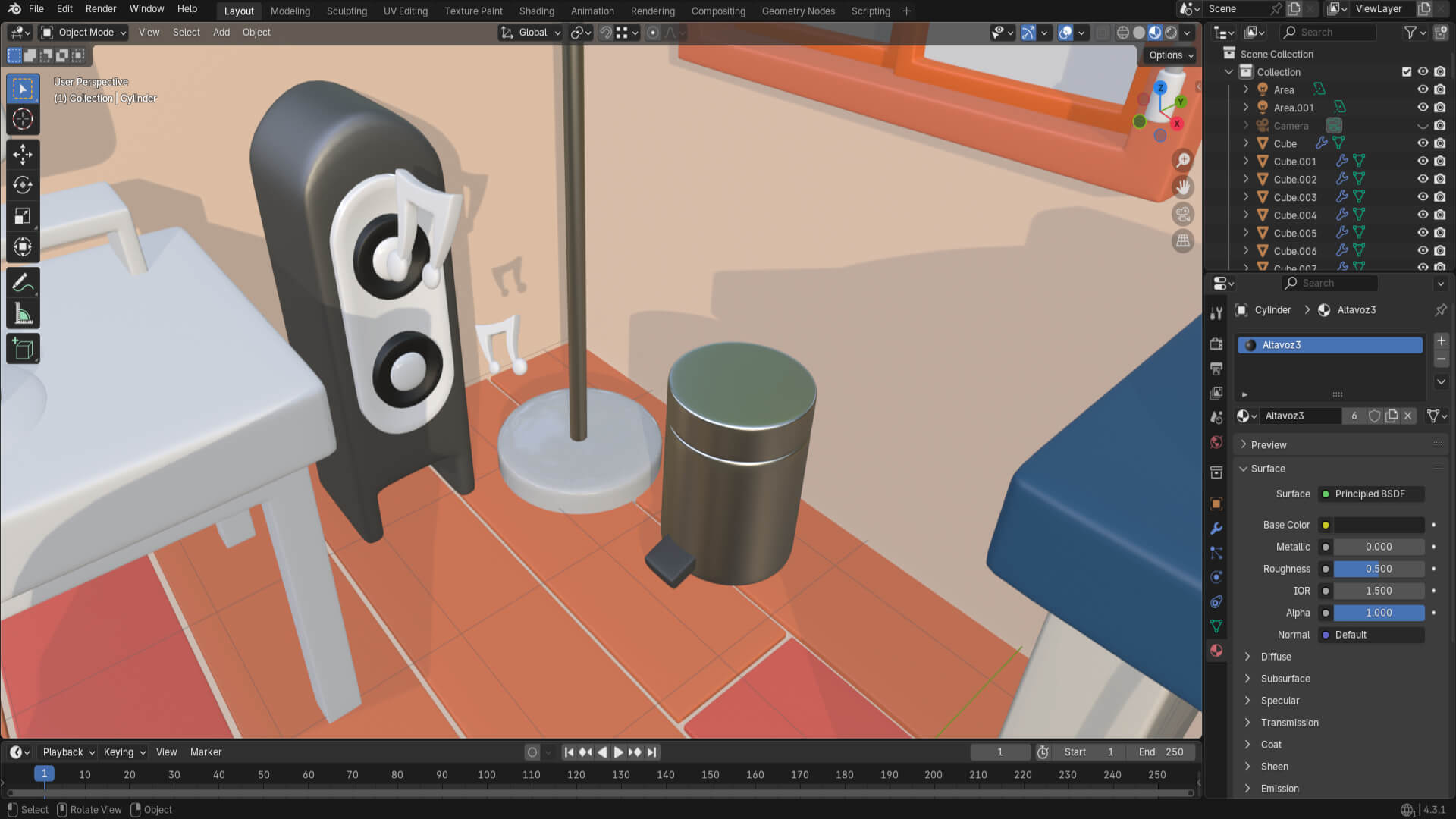The height and width of the screenshot is (819, 1456).
Task: Activate the Rotate tool
Action: (x=23, y=185)
